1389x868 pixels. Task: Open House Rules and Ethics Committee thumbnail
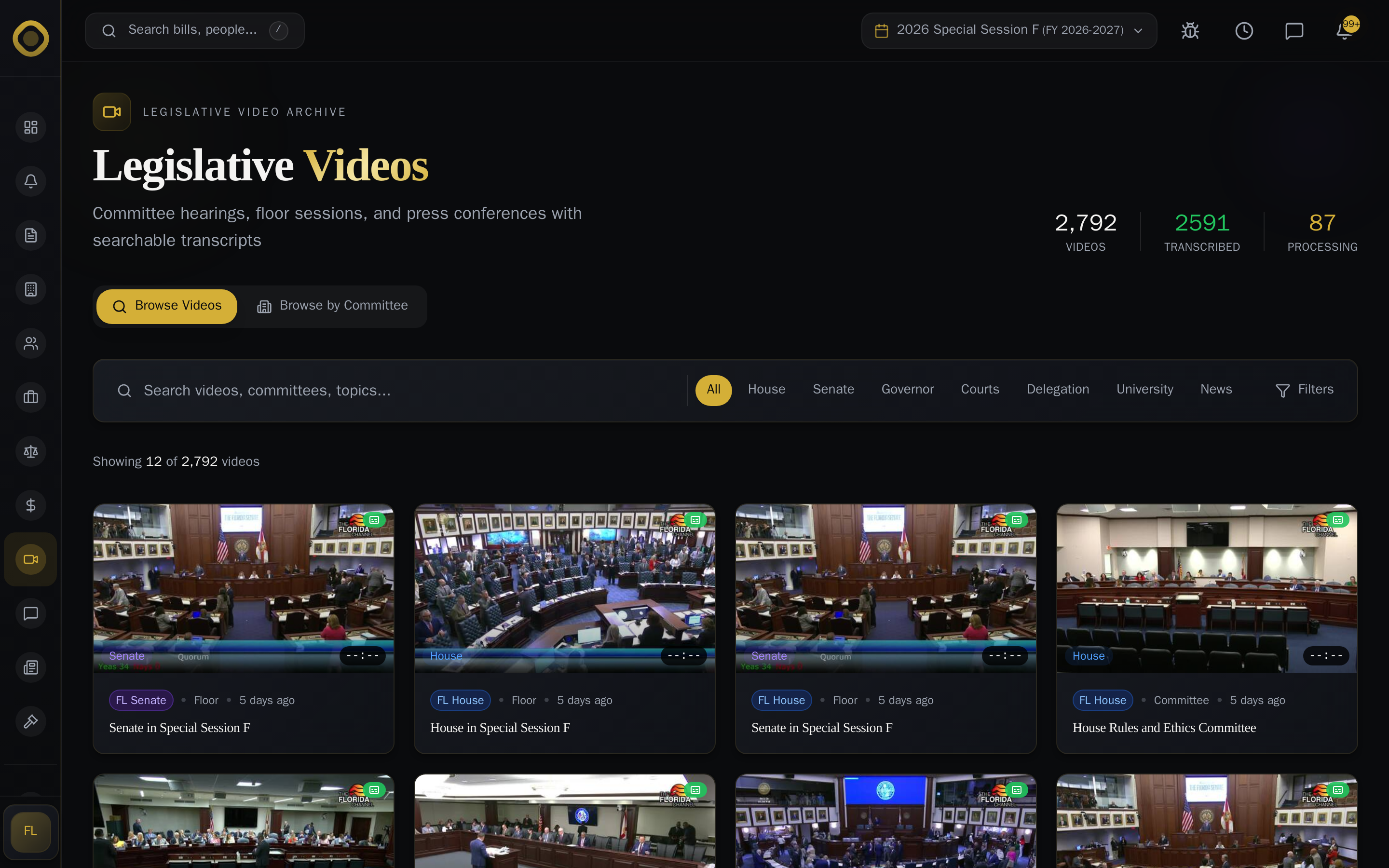pyautogui.click(x=1207, y=588)
